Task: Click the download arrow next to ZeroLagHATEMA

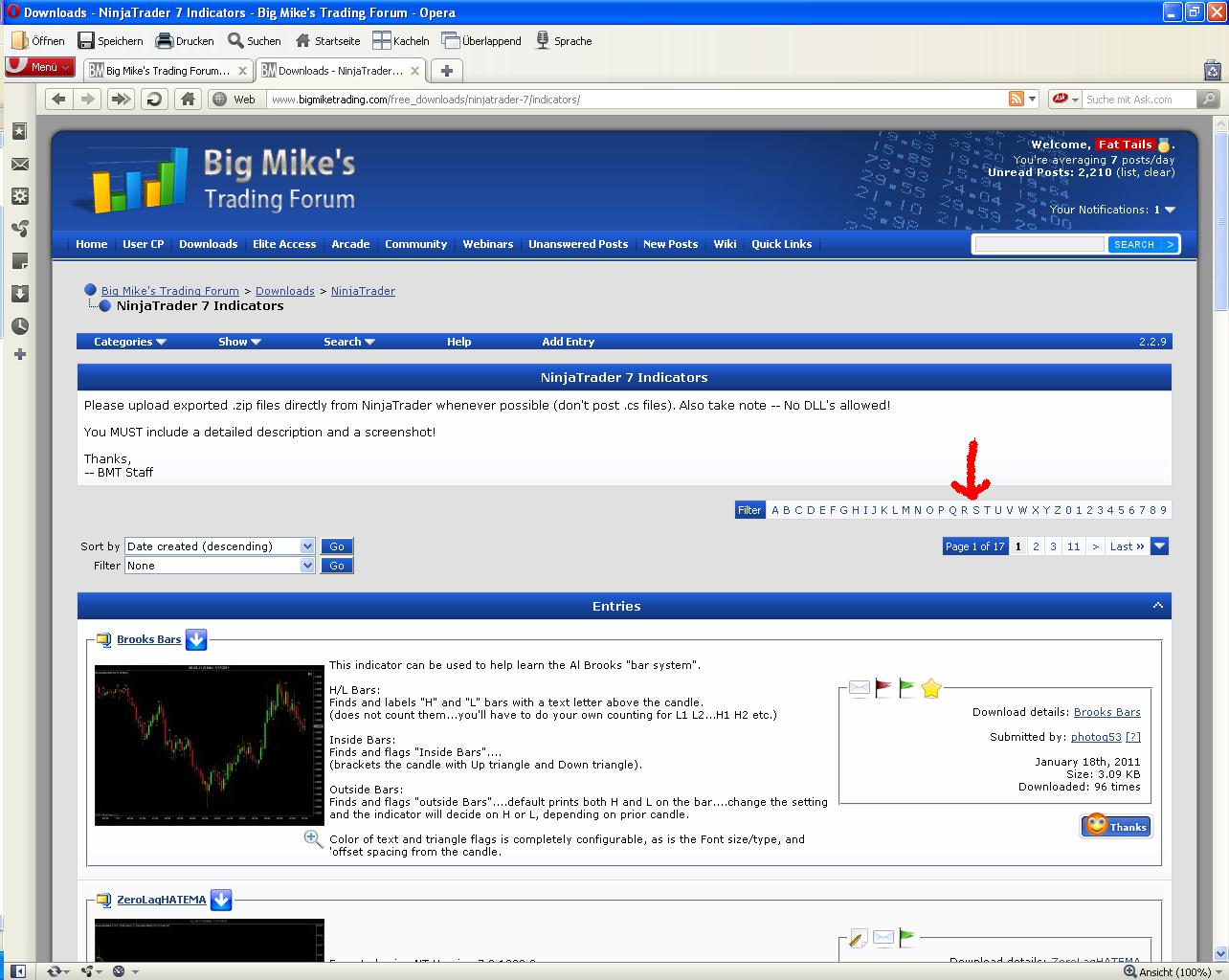Action: 221,900
